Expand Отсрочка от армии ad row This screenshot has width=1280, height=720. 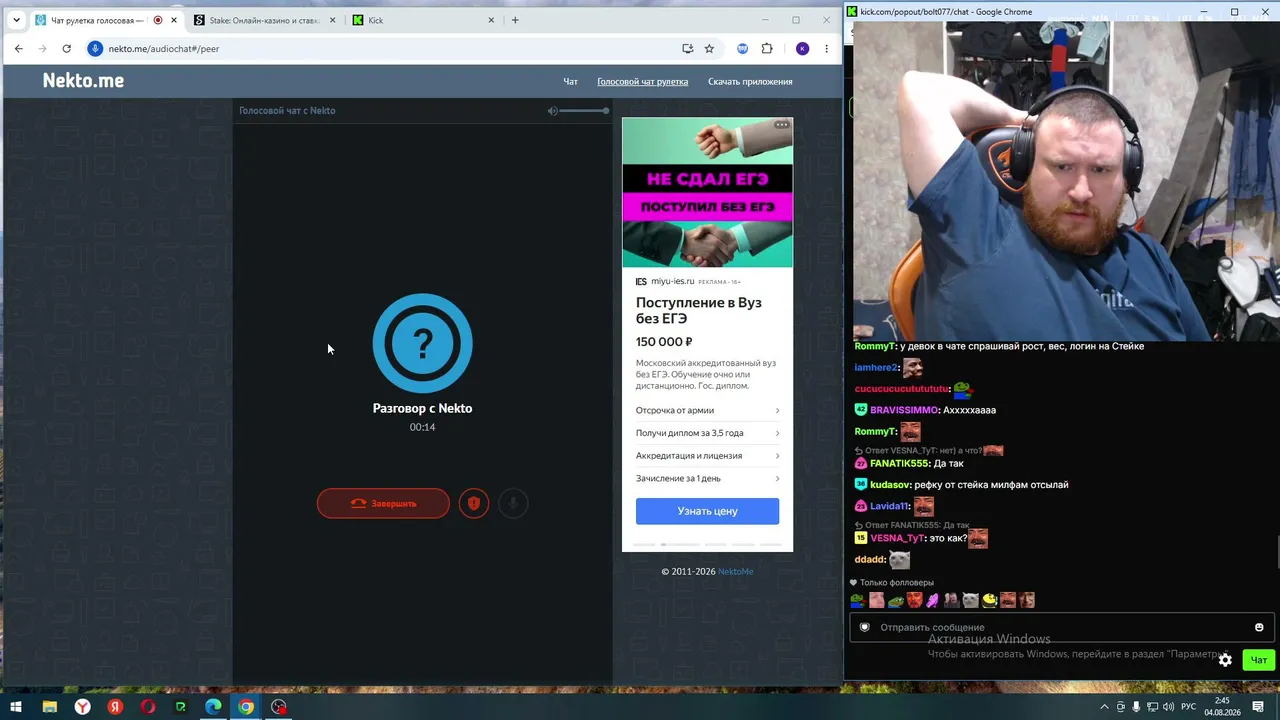[707, 410]
